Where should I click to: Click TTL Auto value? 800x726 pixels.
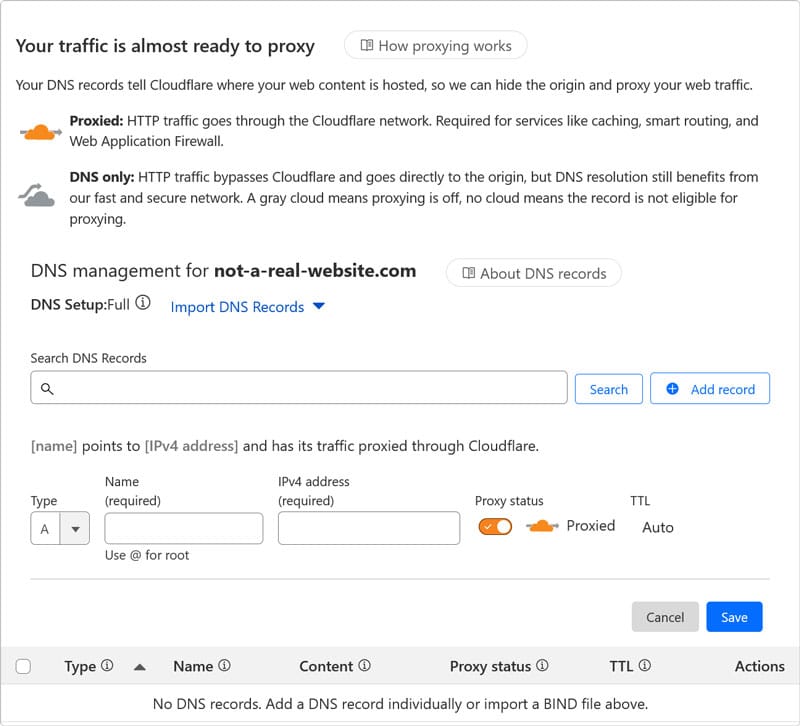658,527
